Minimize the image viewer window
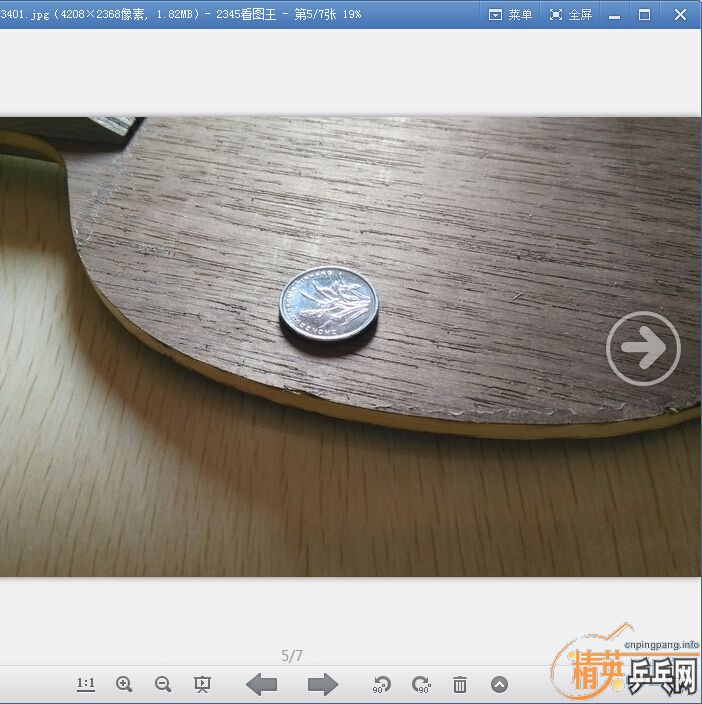The height and width of the screenshot is (704, 702). click(x=613, y=14)
